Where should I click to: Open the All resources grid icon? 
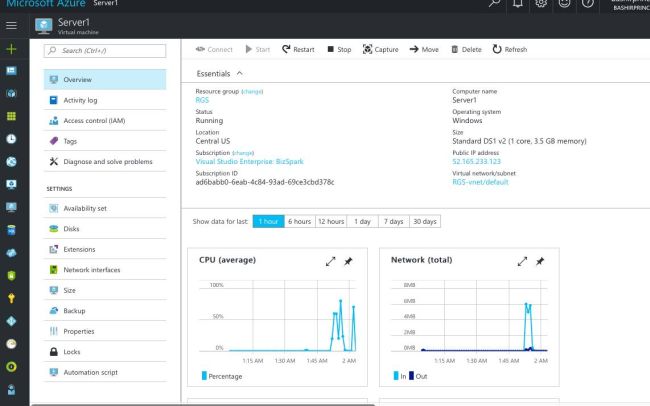11,116
